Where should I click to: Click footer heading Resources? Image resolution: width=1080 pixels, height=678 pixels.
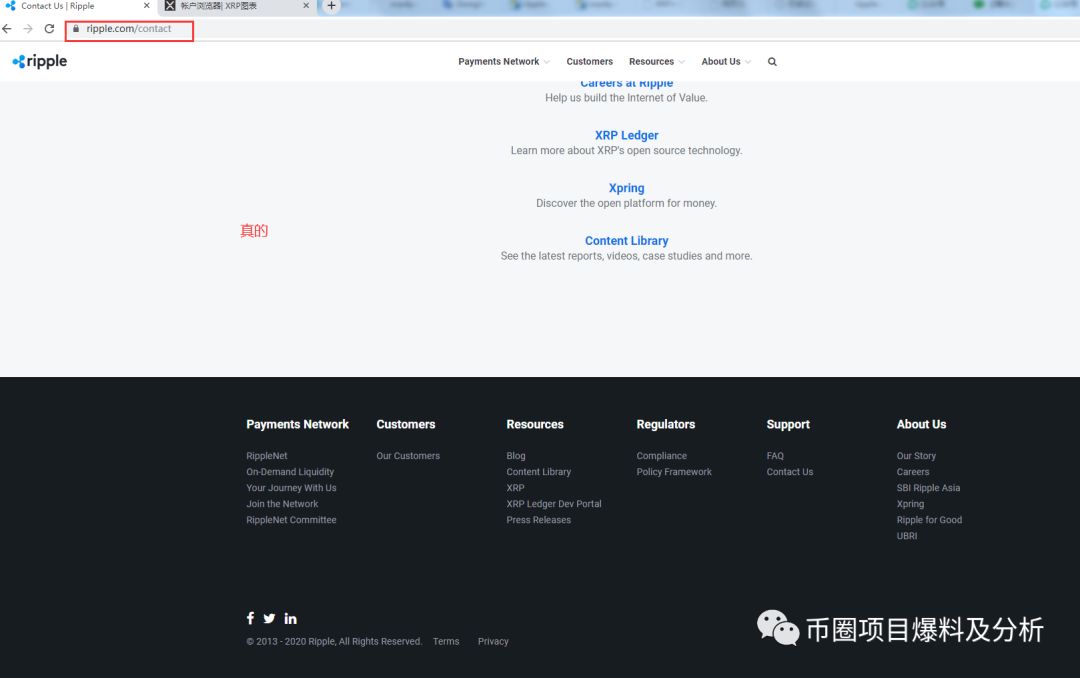click(535, 424)
